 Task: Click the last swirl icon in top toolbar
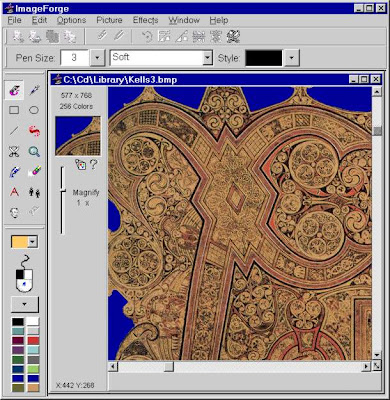pos(233,36)
